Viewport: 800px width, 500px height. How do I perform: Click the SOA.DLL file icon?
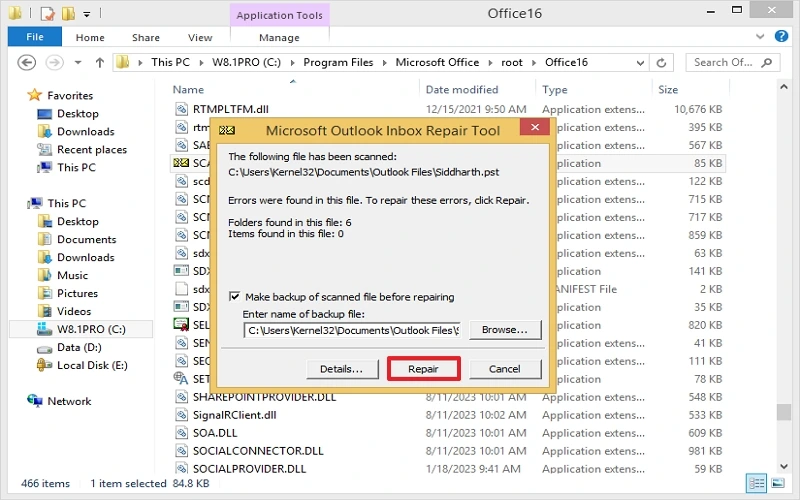click(x=181, y=433)
